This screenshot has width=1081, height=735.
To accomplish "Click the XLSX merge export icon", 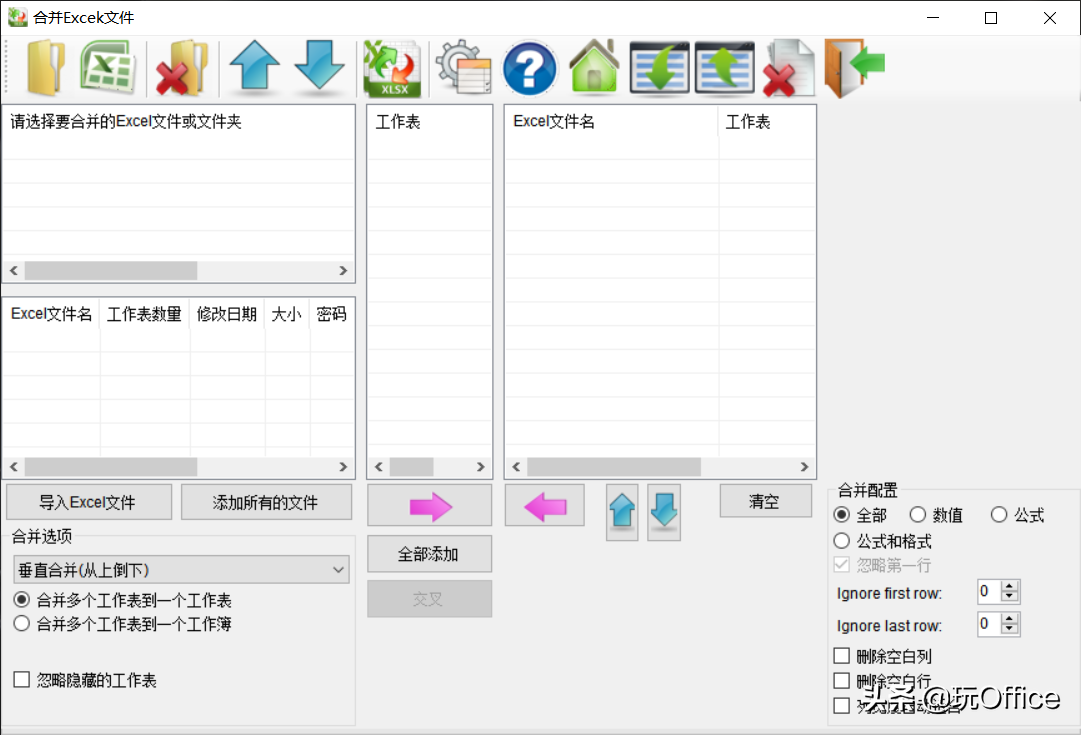I will click(392, 68).
